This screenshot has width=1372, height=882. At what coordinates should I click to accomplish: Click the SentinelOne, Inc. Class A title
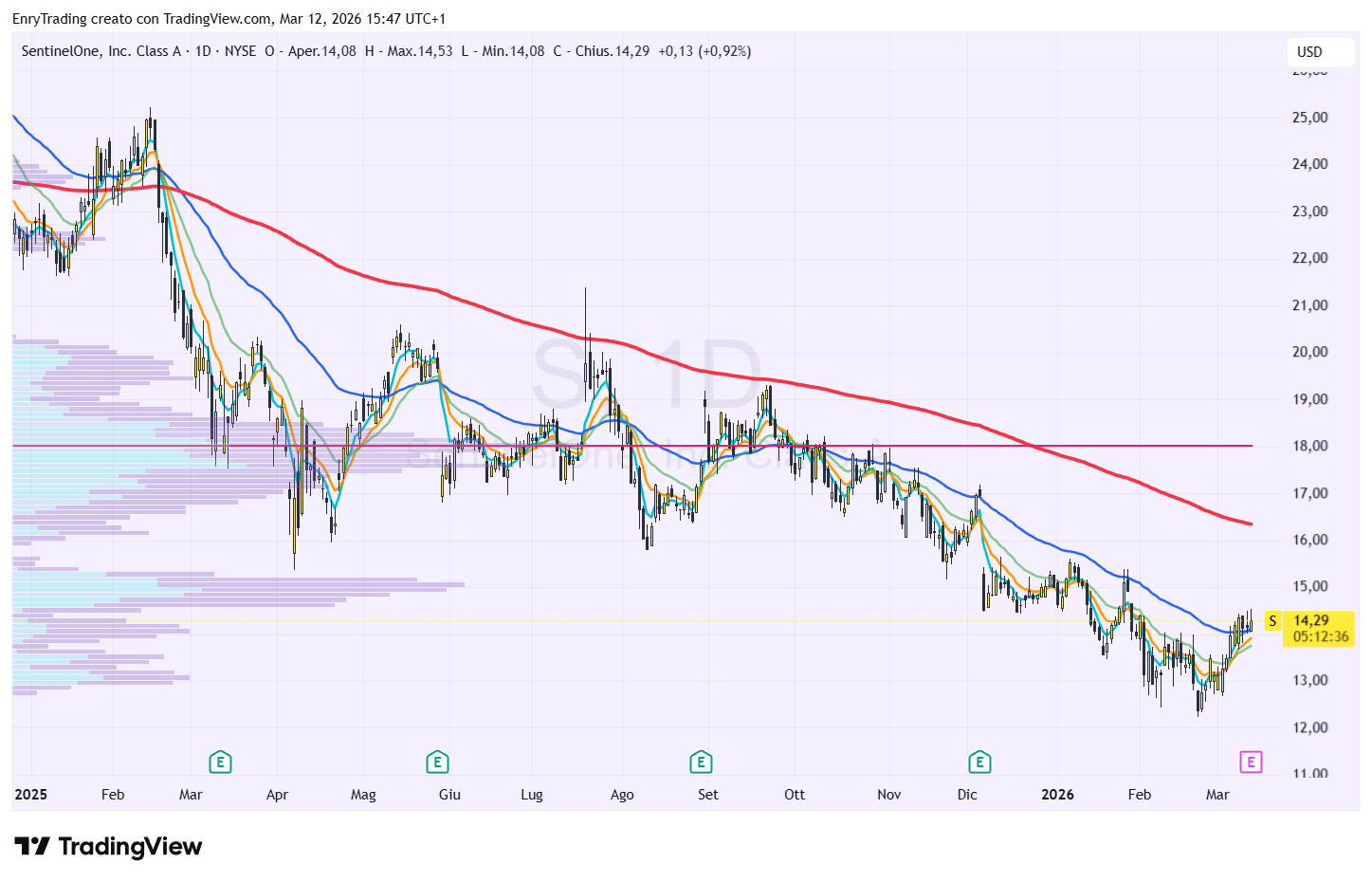pos(101,51)
